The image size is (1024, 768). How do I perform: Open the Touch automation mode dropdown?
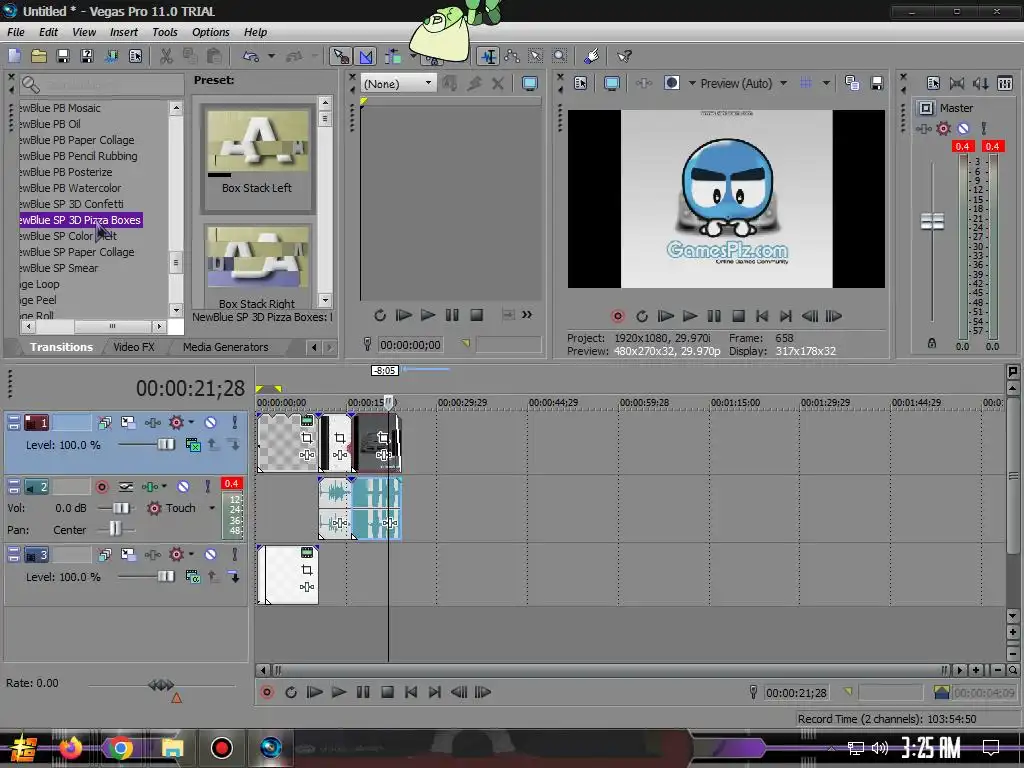(212, 508)
